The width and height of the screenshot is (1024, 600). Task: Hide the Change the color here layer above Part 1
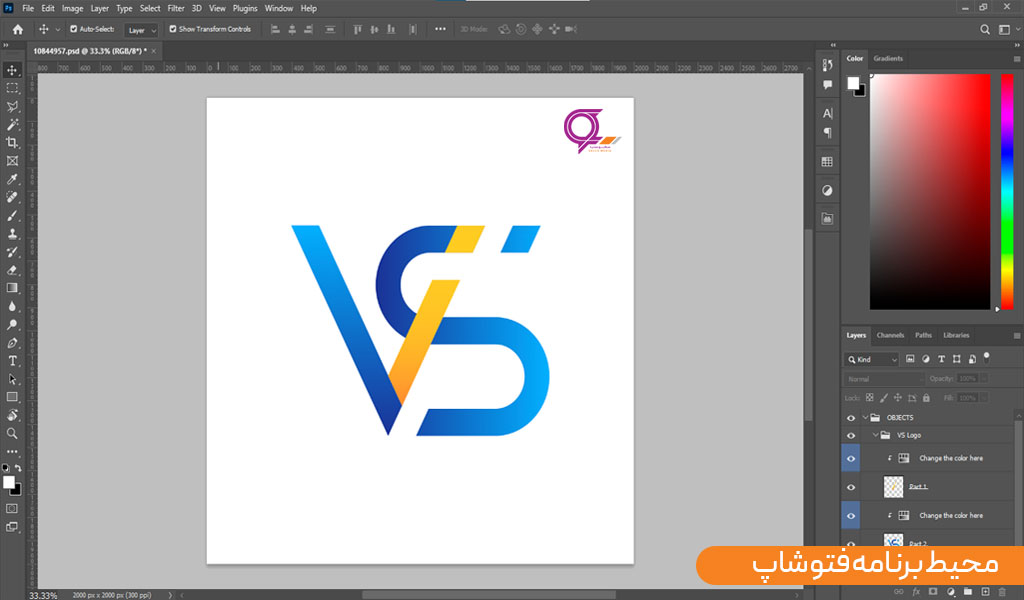tap(850, 459)
